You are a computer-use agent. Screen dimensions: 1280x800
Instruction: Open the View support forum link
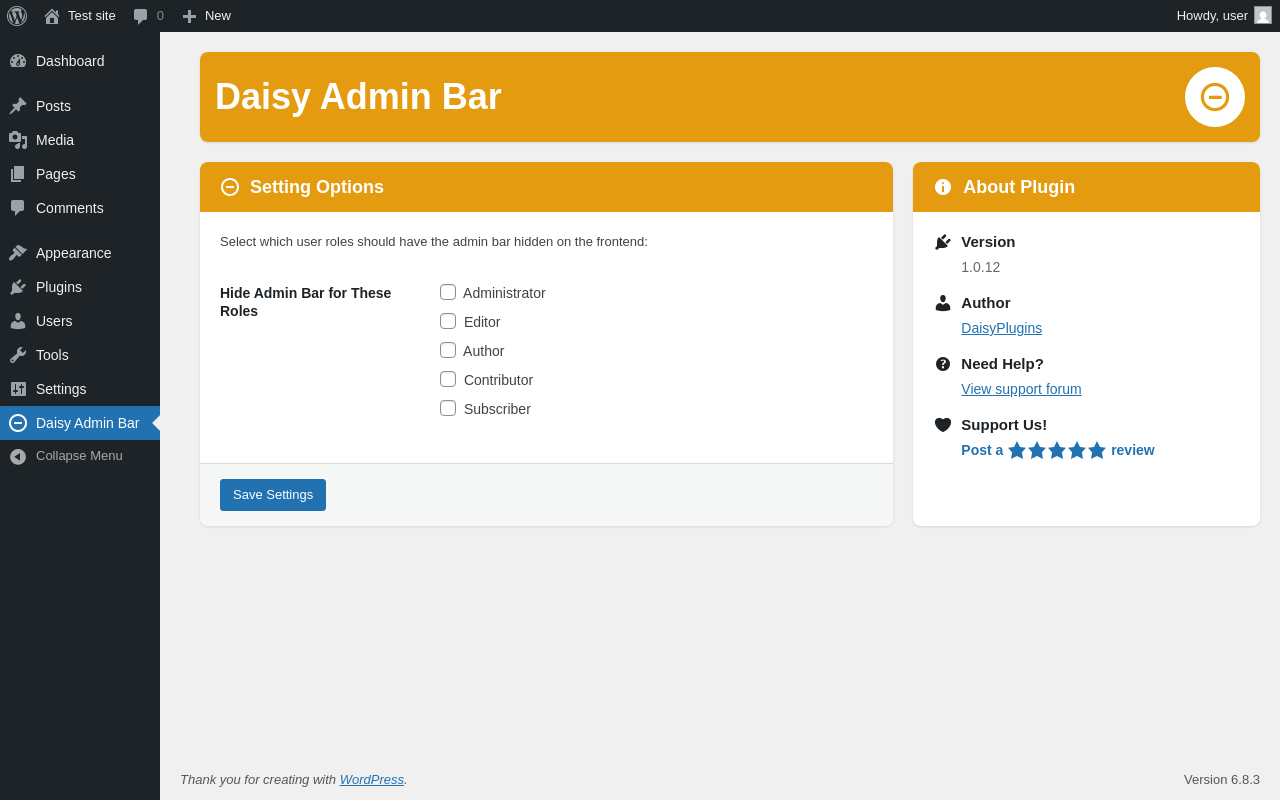pyautogui.click(x=1021, y=389)
